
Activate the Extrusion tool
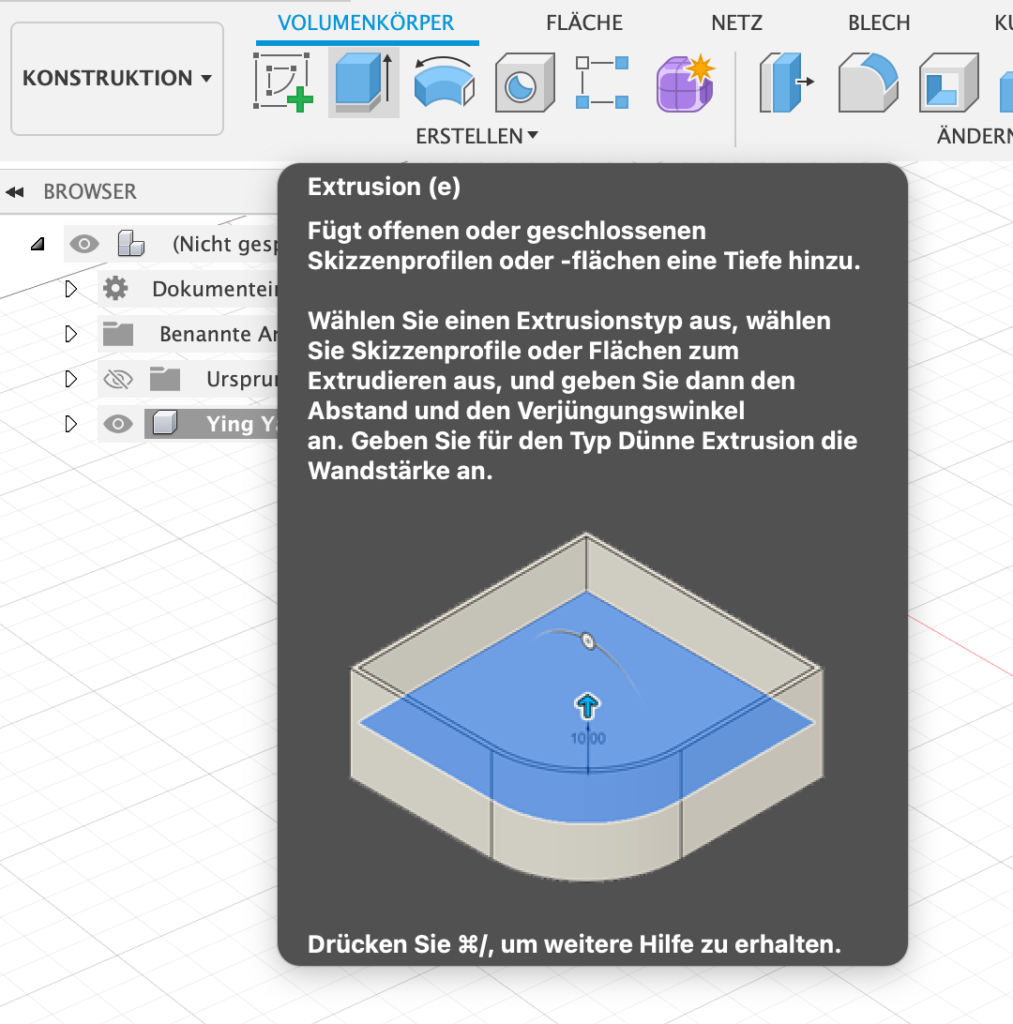coord(363,81)
